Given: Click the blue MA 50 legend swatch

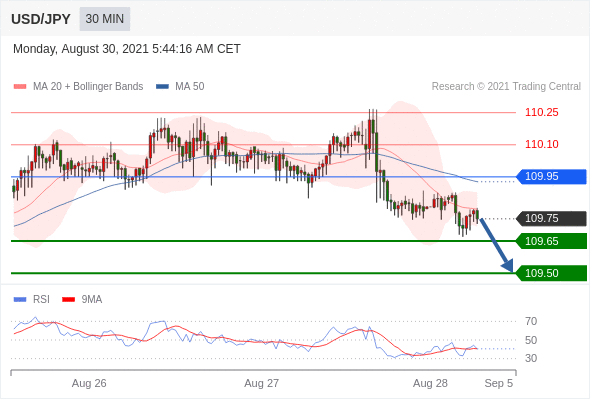Looking at the screenshot, I should pyautogui.click(x=162, y=87).
